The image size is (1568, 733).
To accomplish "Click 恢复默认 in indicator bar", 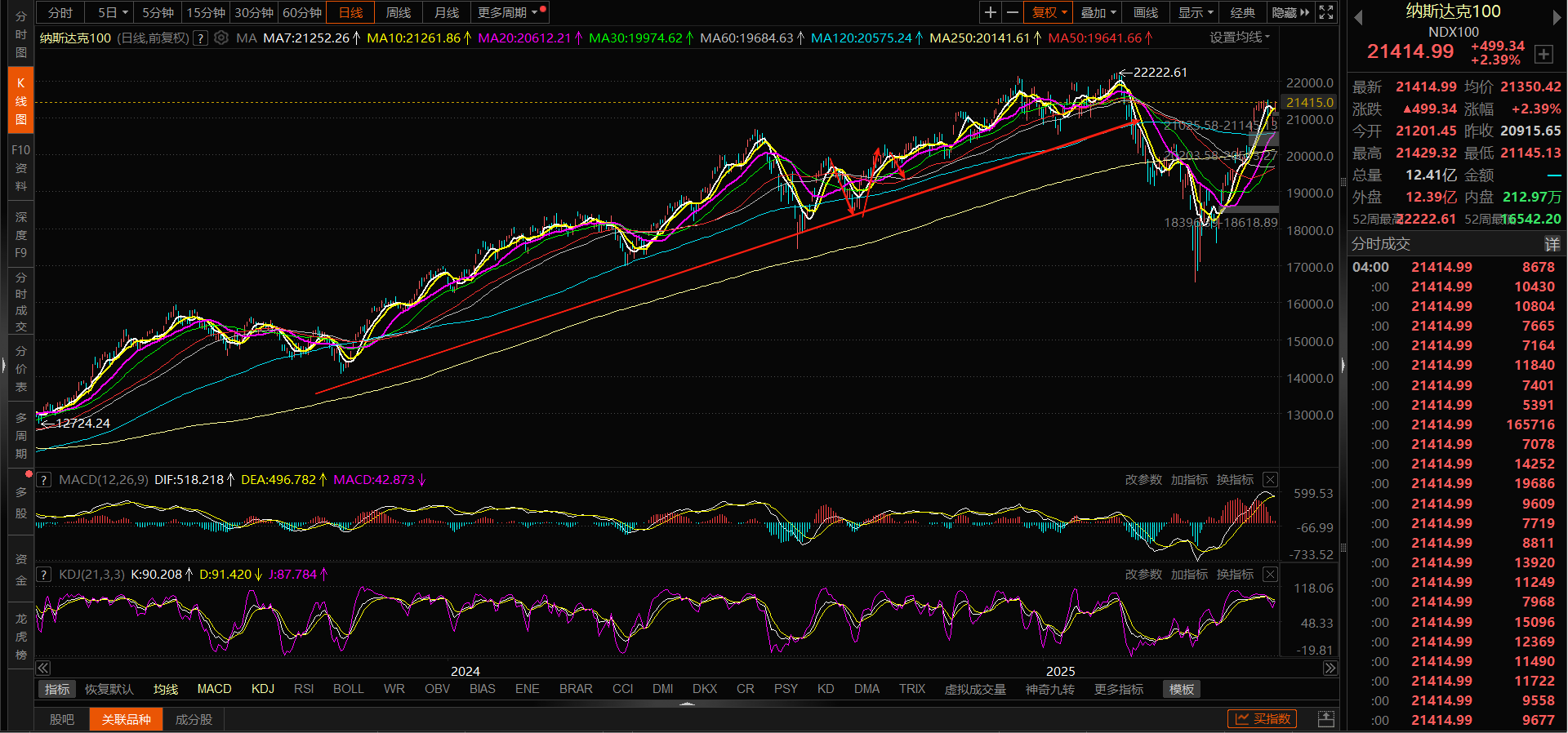I will pos(109,690).
